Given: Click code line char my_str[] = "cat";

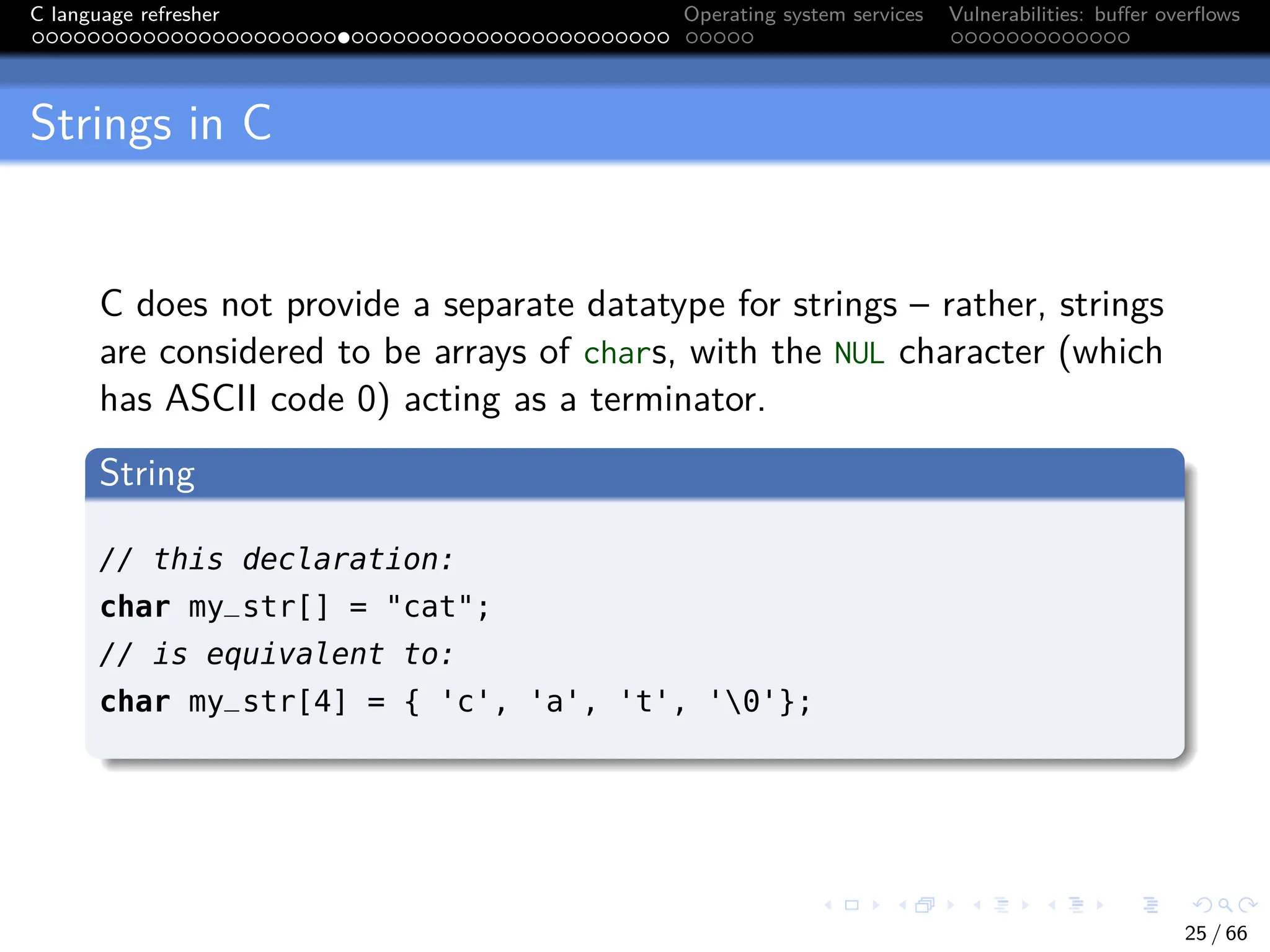Looking at the screenshot, I should (x=295, y=607).
